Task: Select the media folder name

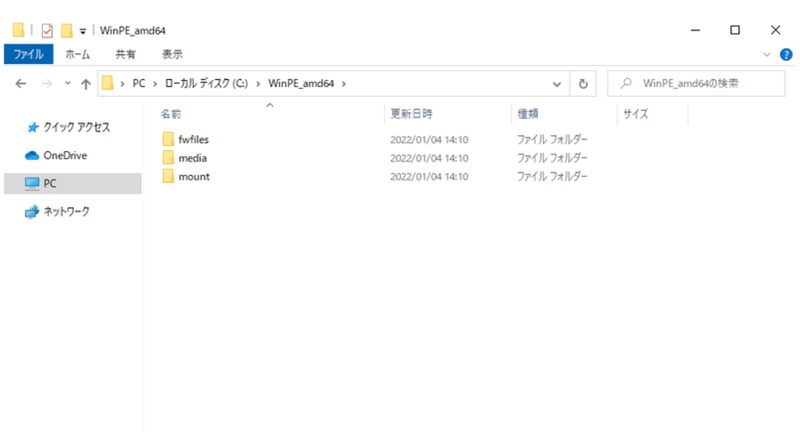Action: [192, 158]
